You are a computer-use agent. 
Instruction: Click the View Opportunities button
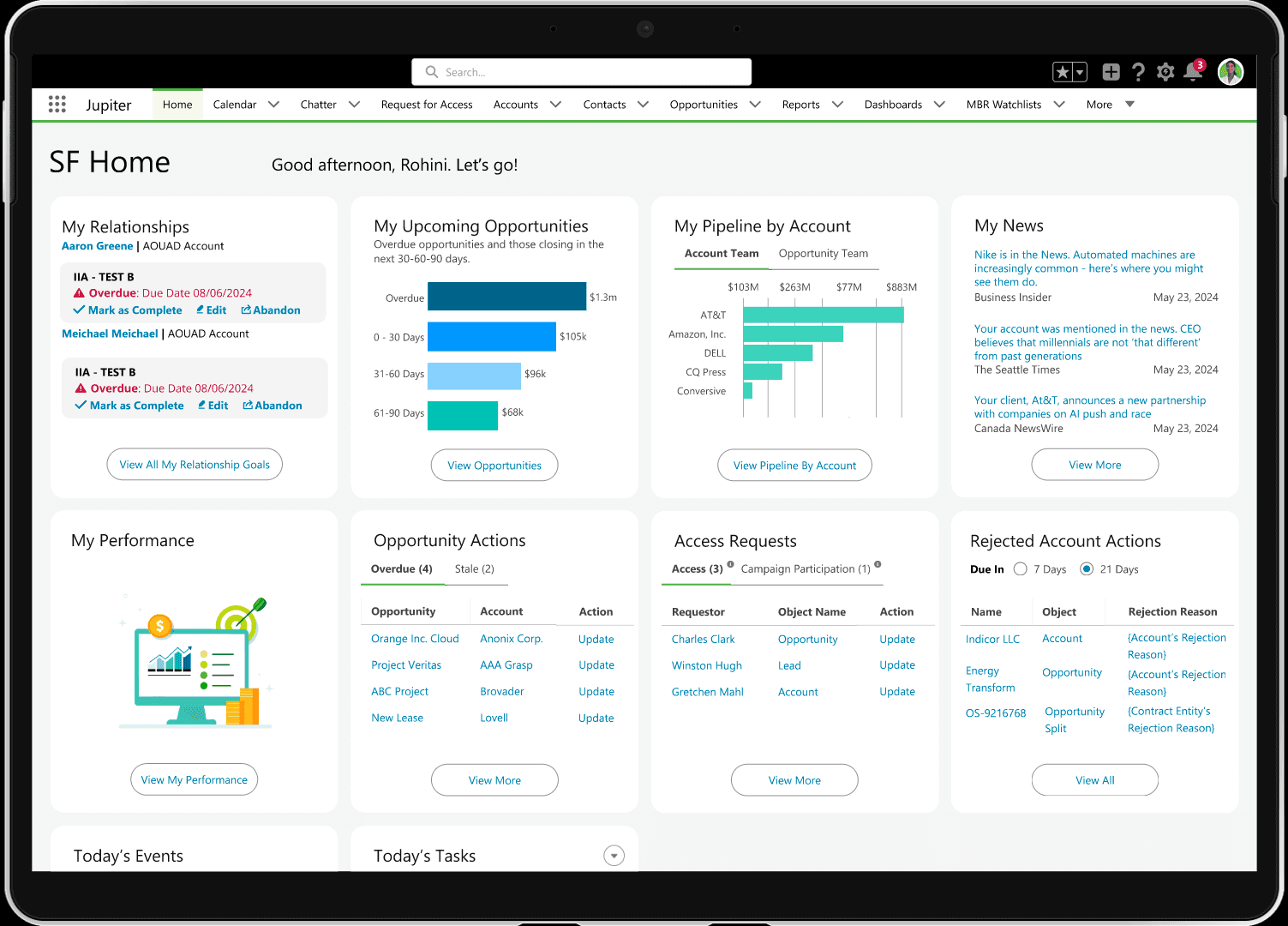[494, 466]
